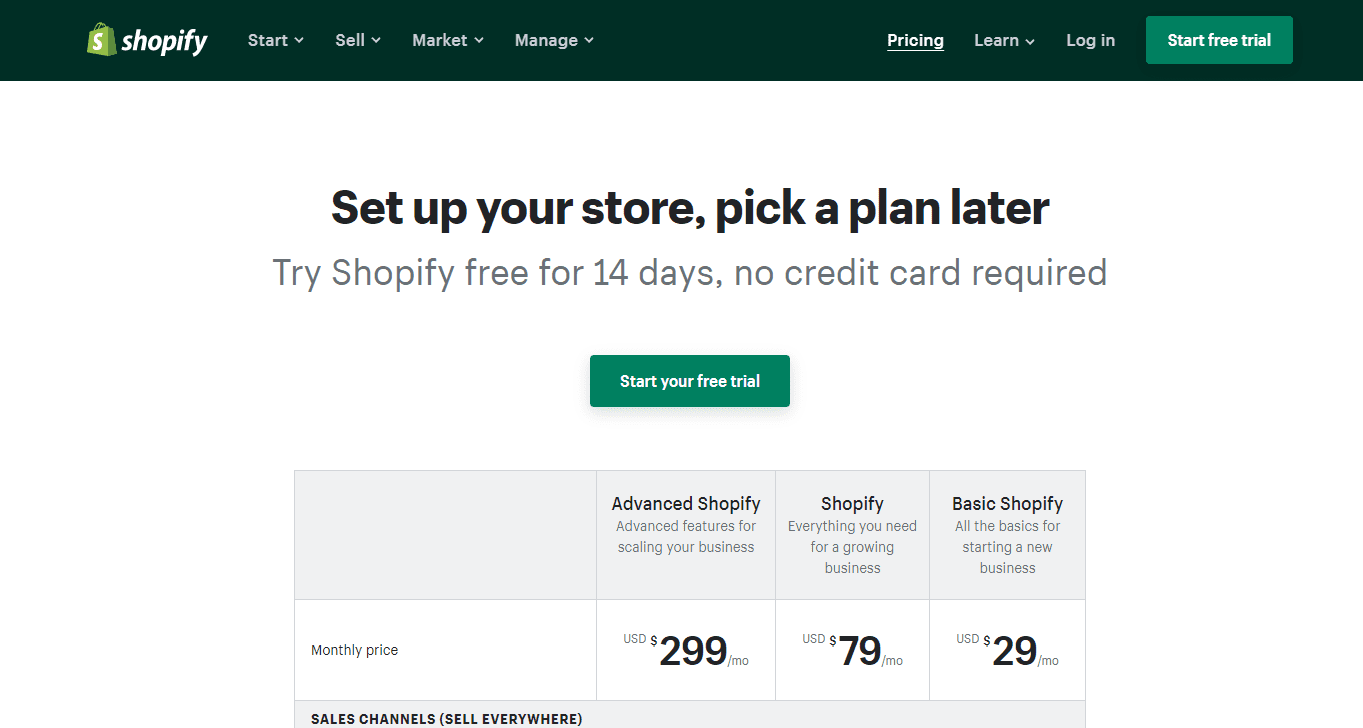Click the Start chevron arrow
Screen dimensions: 1363x728
298,41
